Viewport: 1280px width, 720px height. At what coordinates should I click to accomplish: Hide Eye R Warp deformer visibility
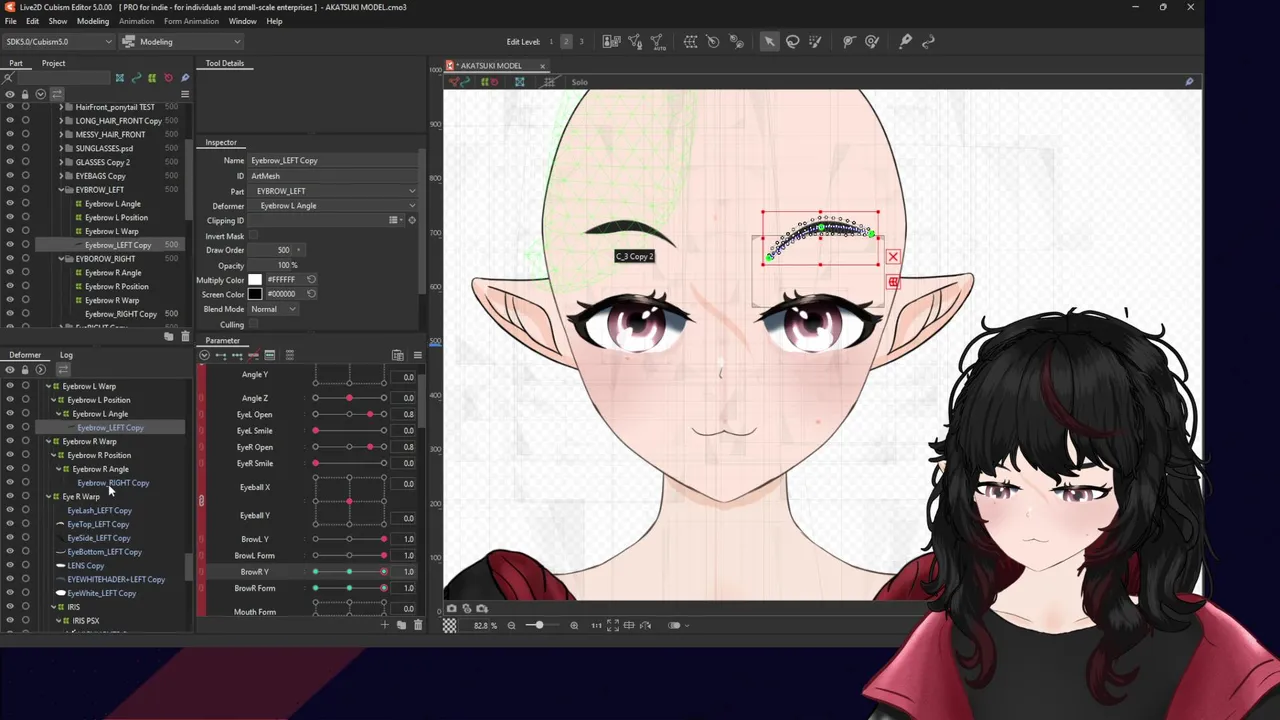[x=10, y=497]
